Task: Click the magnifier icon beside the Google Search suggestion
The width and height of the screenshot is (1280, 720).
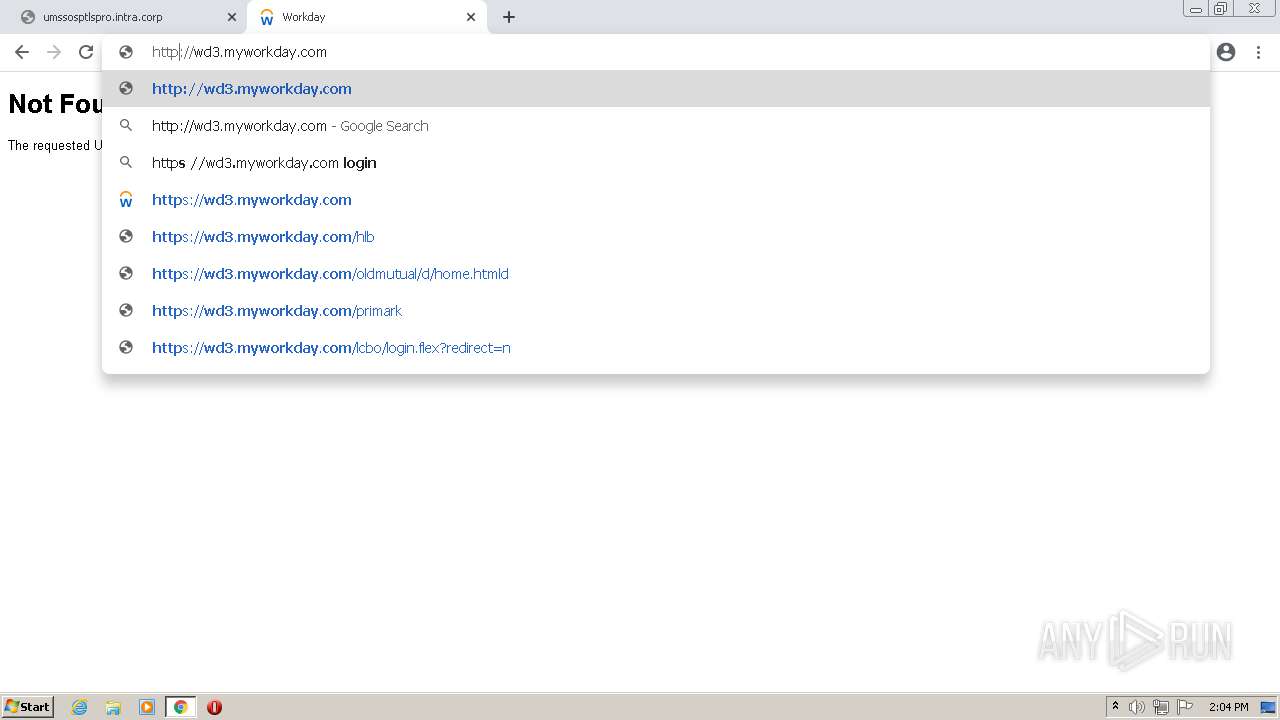Action: (x=126, y=125)
